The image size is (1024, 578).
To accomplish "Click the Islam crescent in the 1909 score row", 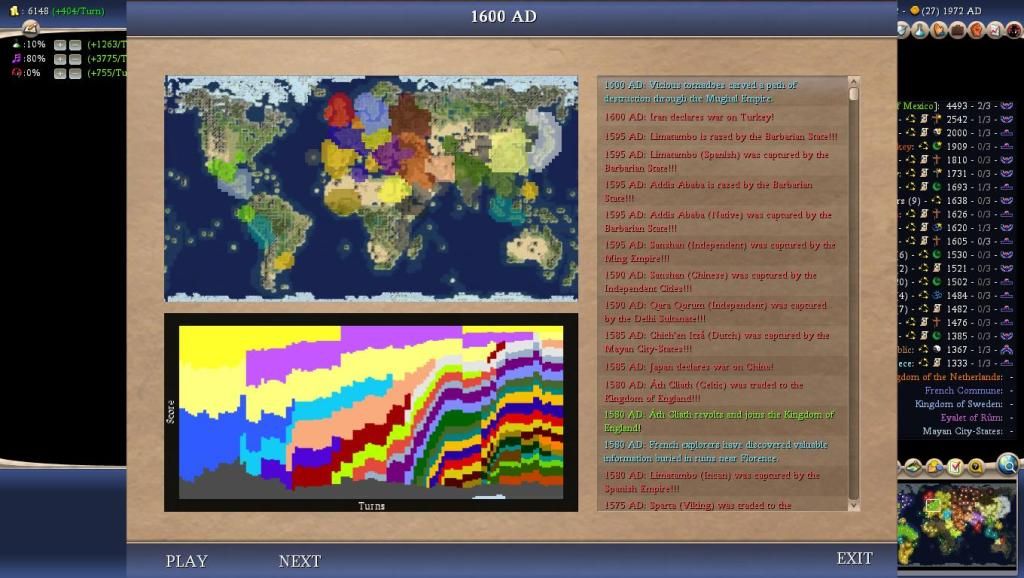I will (x=936, y=146).
